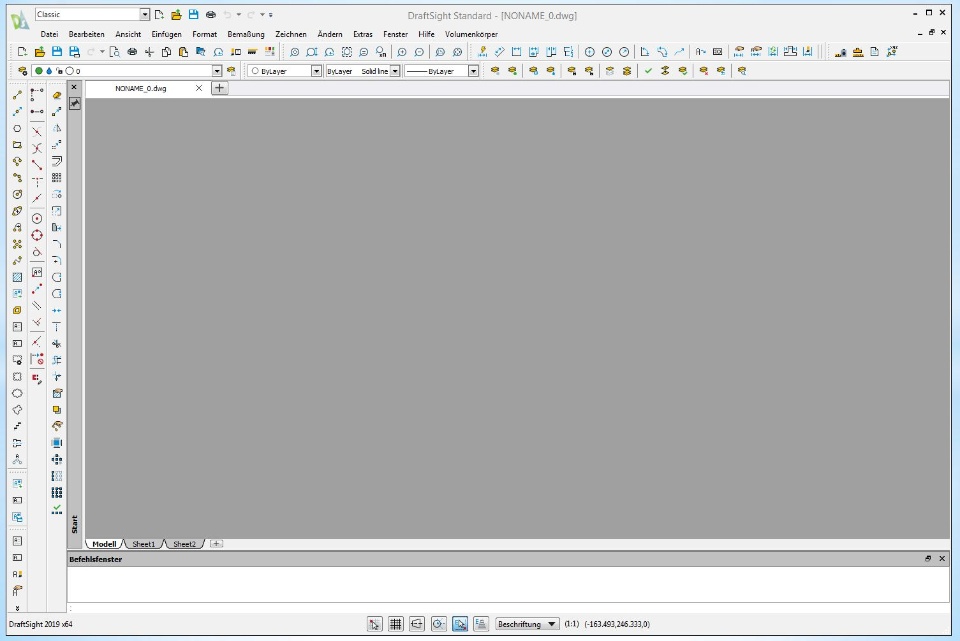The image size is (960, 641).
Task: Open the Zeichnen menu
Action: [291, 34]
